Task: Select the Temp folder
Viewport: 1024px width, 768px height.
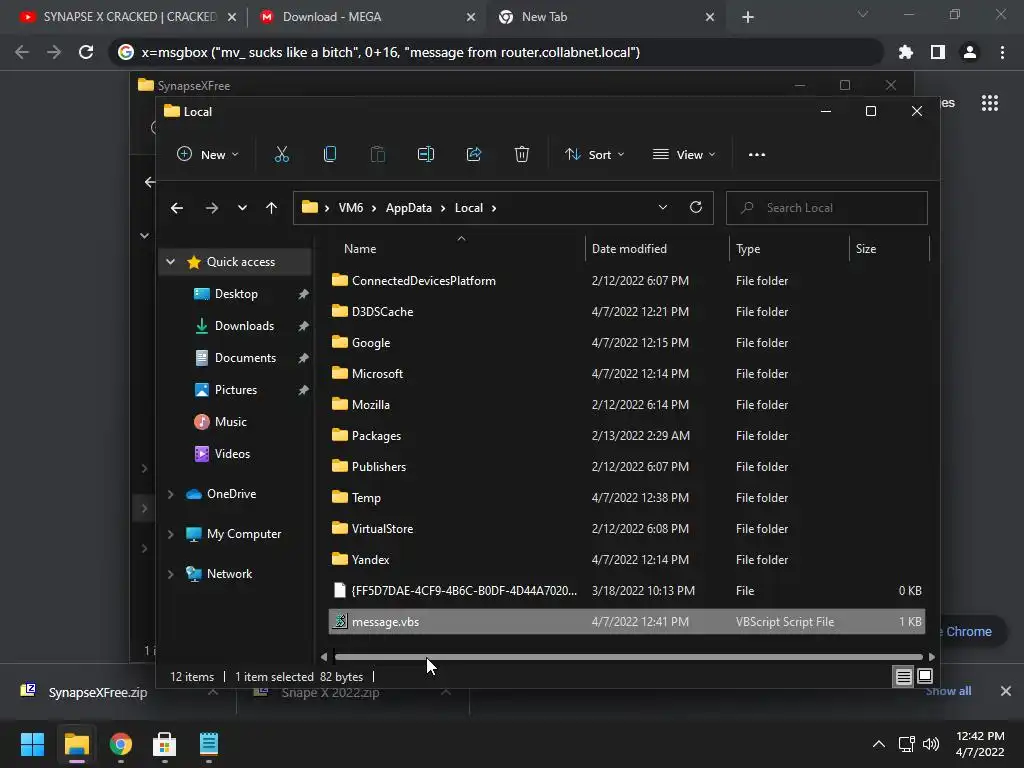Action: pos(627,498)
